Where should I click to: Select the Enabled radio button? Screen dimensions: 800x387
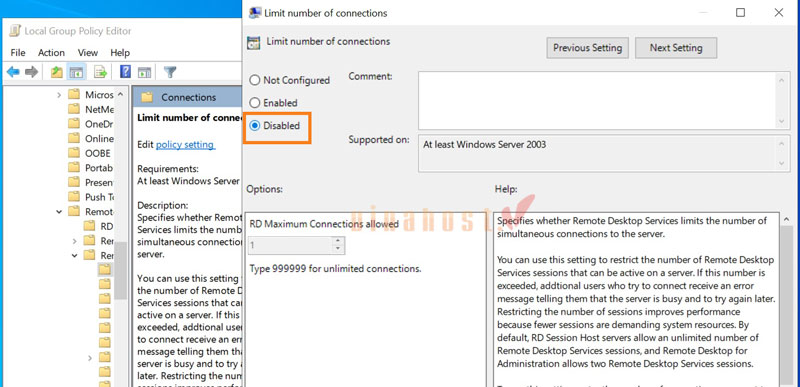[x=255, y=102]
